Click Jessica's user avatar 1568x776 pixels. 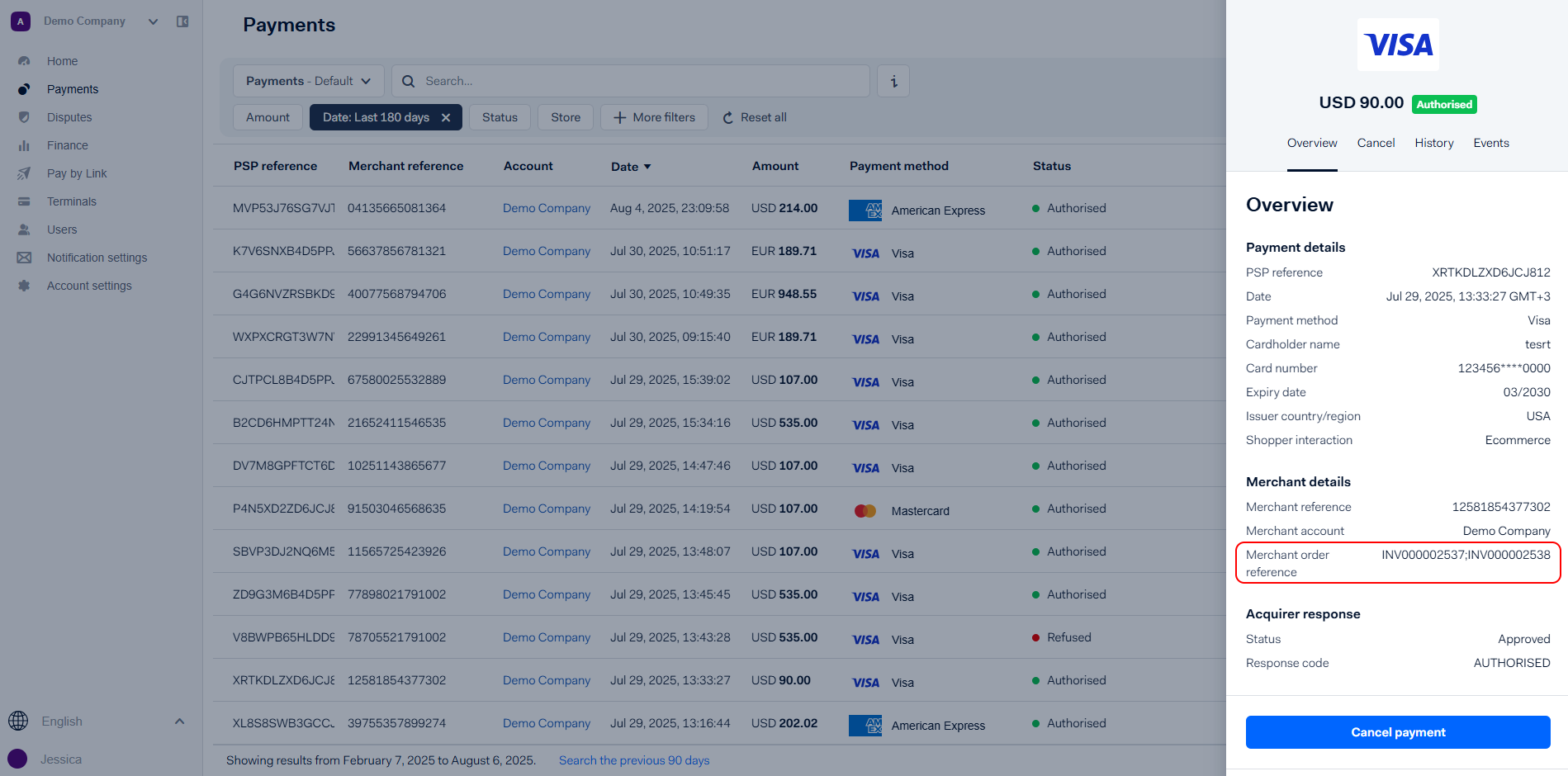[x=17, y=759]
